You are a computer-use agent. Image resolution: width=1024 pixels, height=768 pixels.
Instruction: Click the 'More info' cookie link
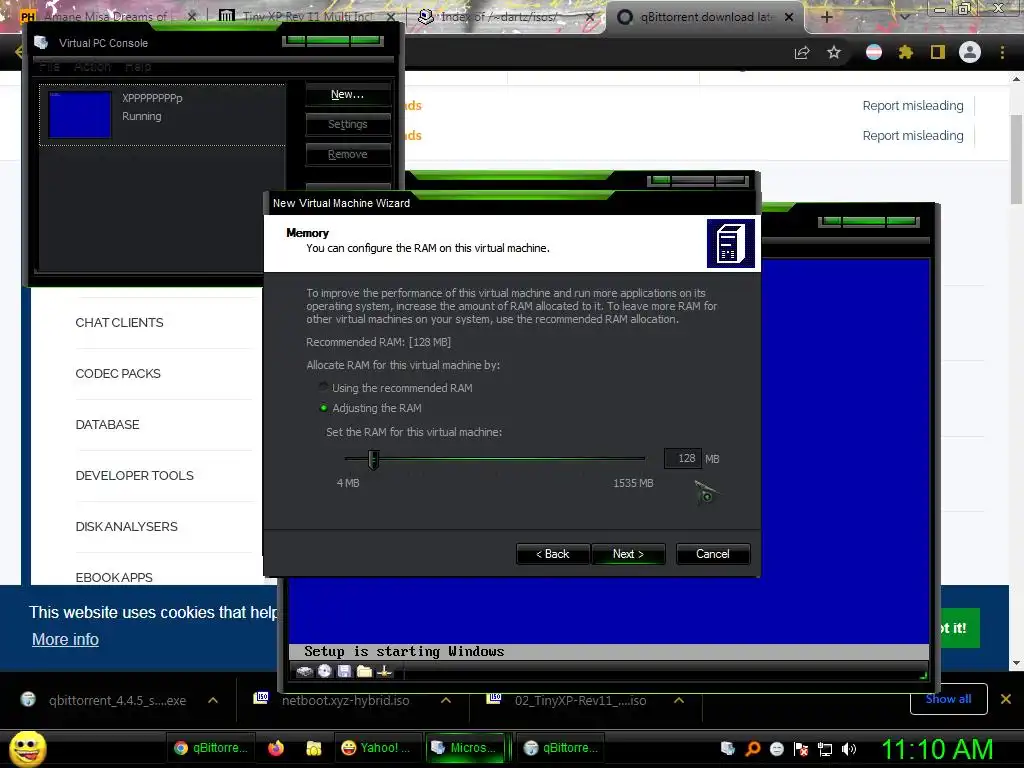pyautogui.click(x=65, y=639)
